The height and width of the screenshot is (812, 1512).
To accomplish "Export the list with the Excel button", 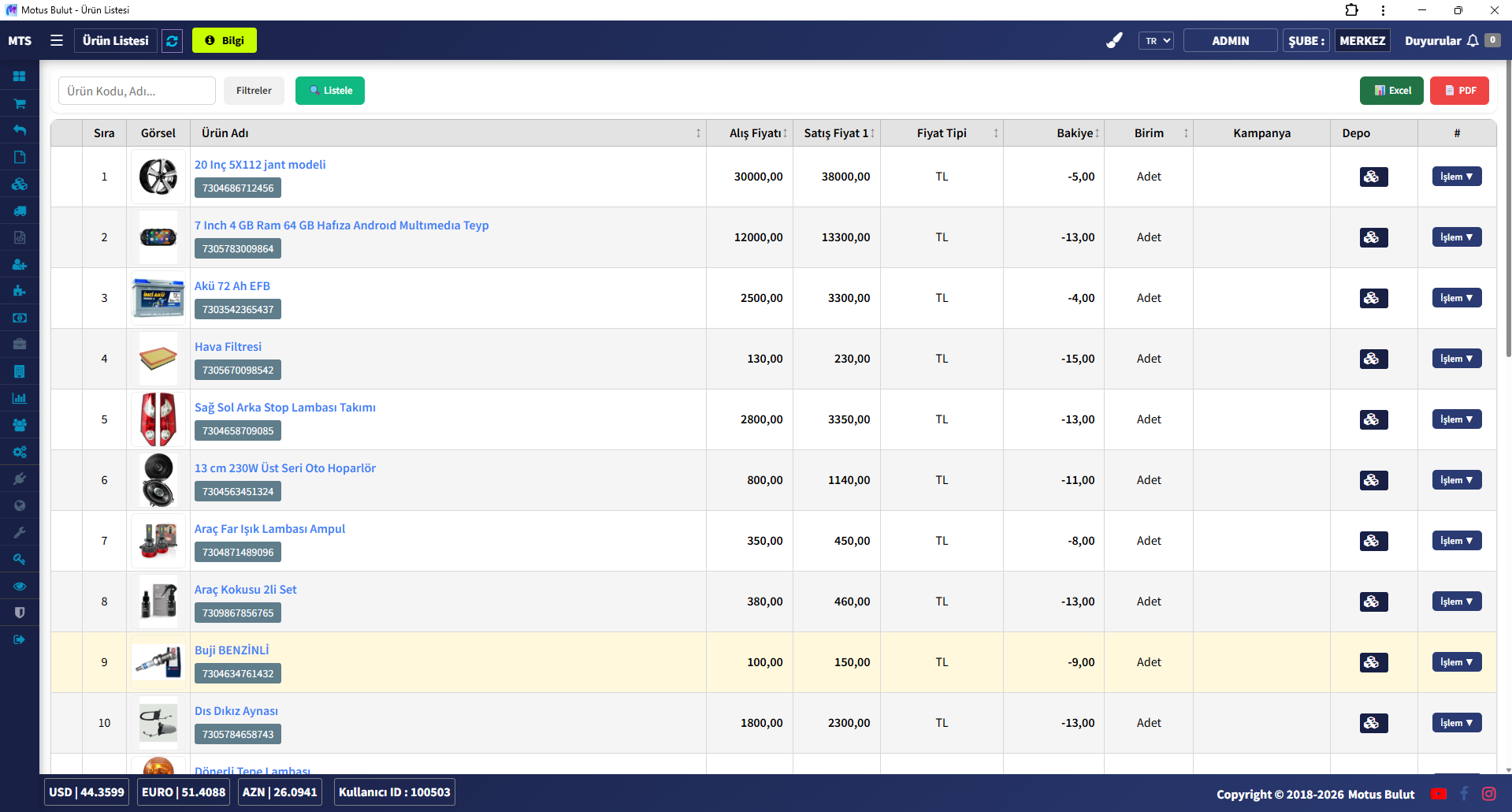I will (x=1391, y=91).
